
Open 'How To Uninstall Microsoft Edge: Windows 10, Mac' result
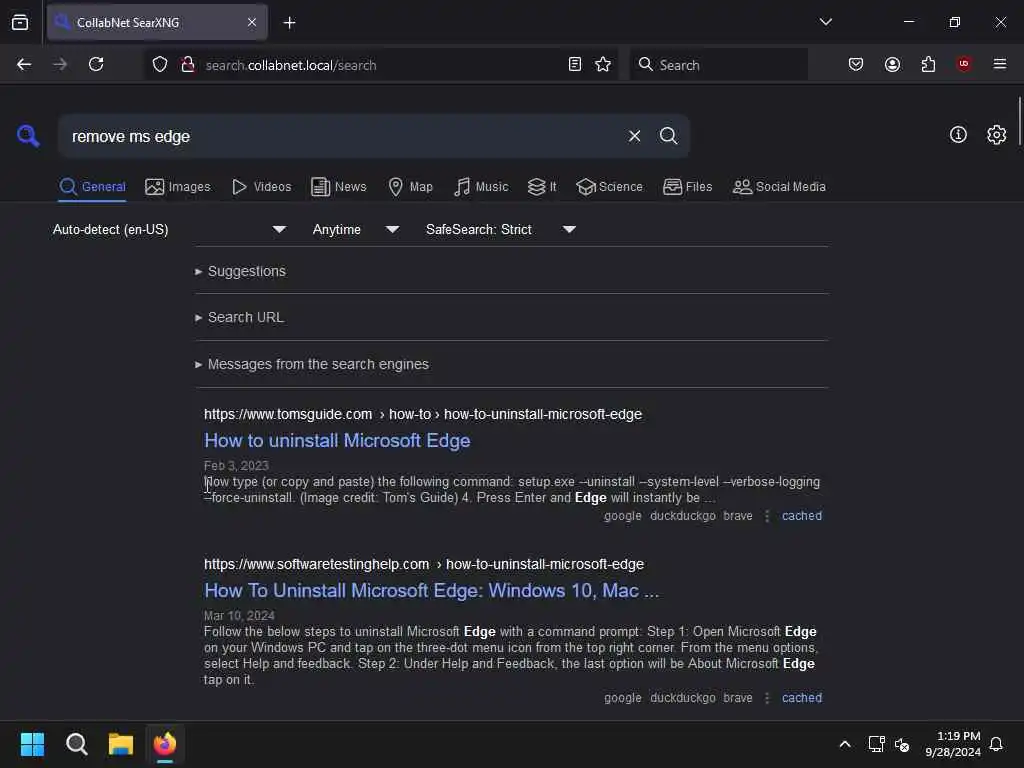pos(432,590)
